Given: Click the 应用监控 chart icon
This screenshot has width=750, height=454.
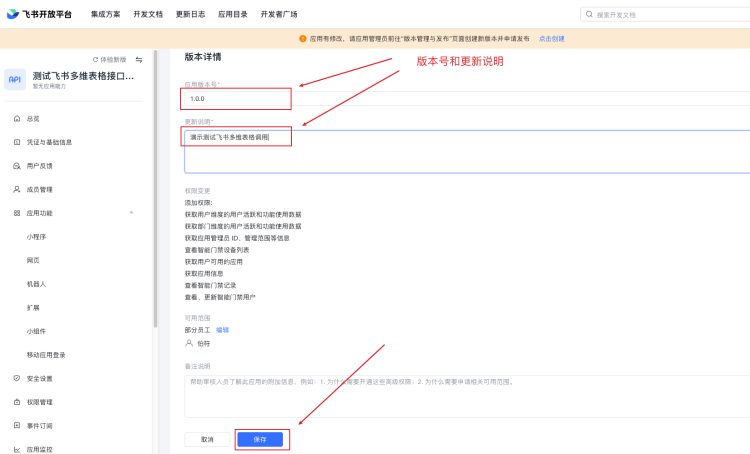Looking at the screenshot, I should pyautogui.click(x=17, y=449).
